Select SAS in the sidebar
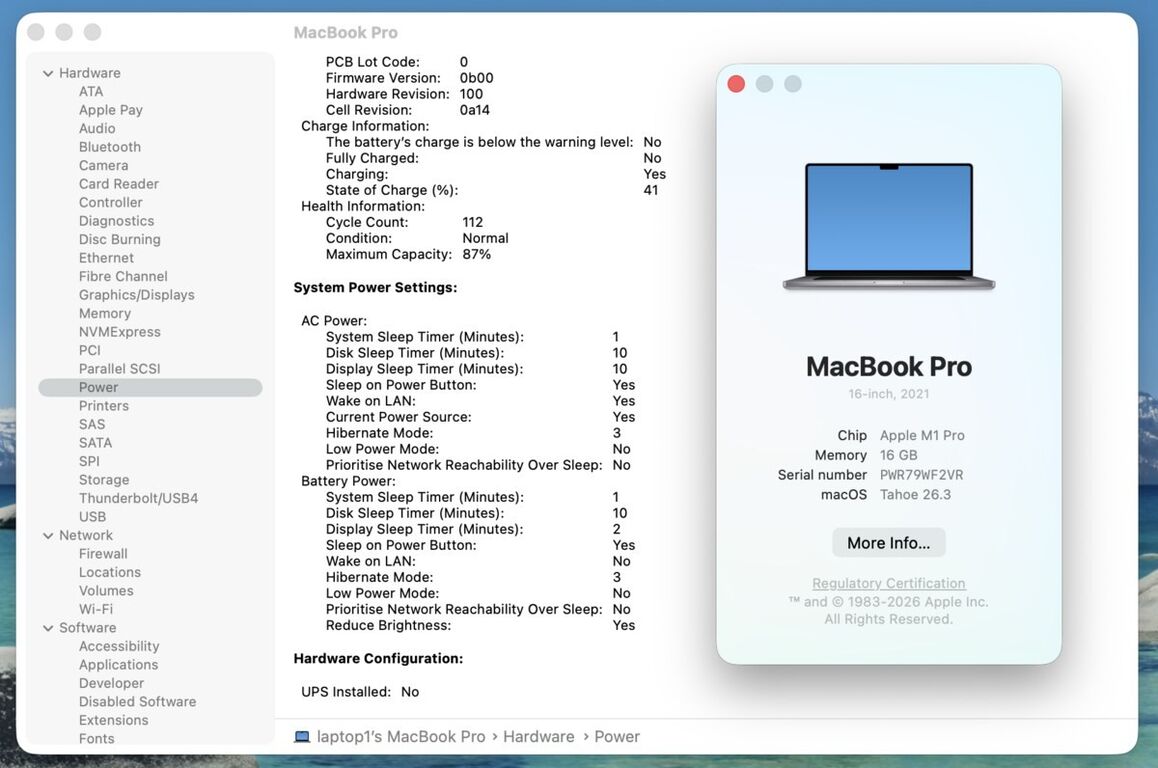Screen dimensions: 1158x768 click(x=92, y=424)
